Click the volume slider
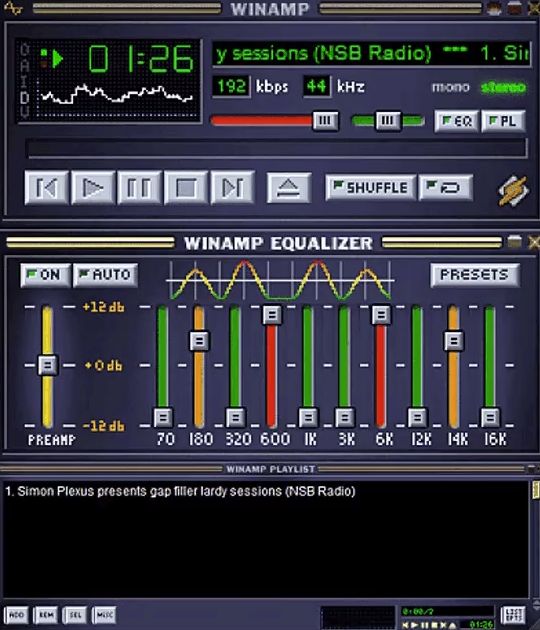Image resolution: width=540 pixels, height=630 pixels. pos(275,121)
